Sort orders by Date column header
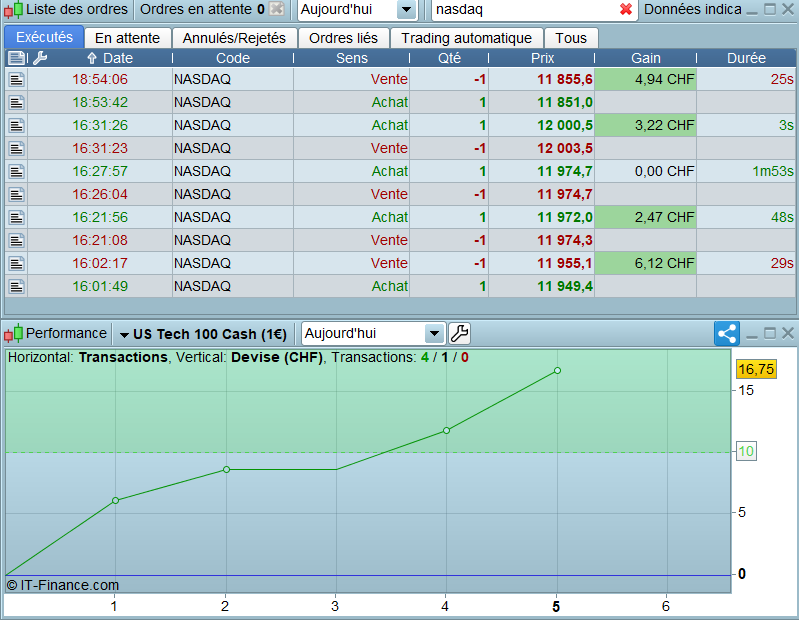This screenshot has width=799, height=620. [110, 58]
